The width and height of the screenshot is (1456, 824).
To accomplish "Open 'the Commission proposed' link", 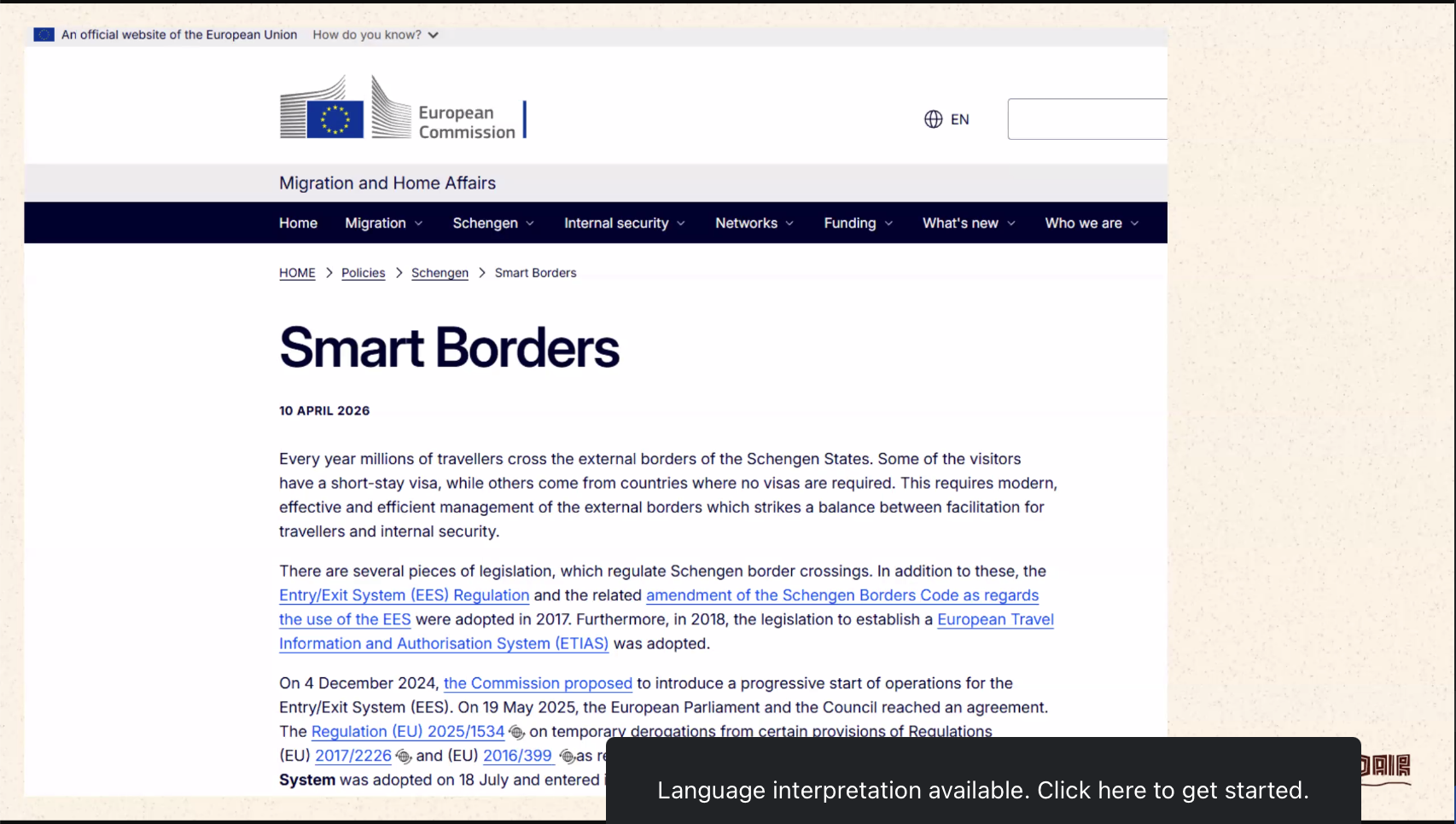I will (538, 683).
